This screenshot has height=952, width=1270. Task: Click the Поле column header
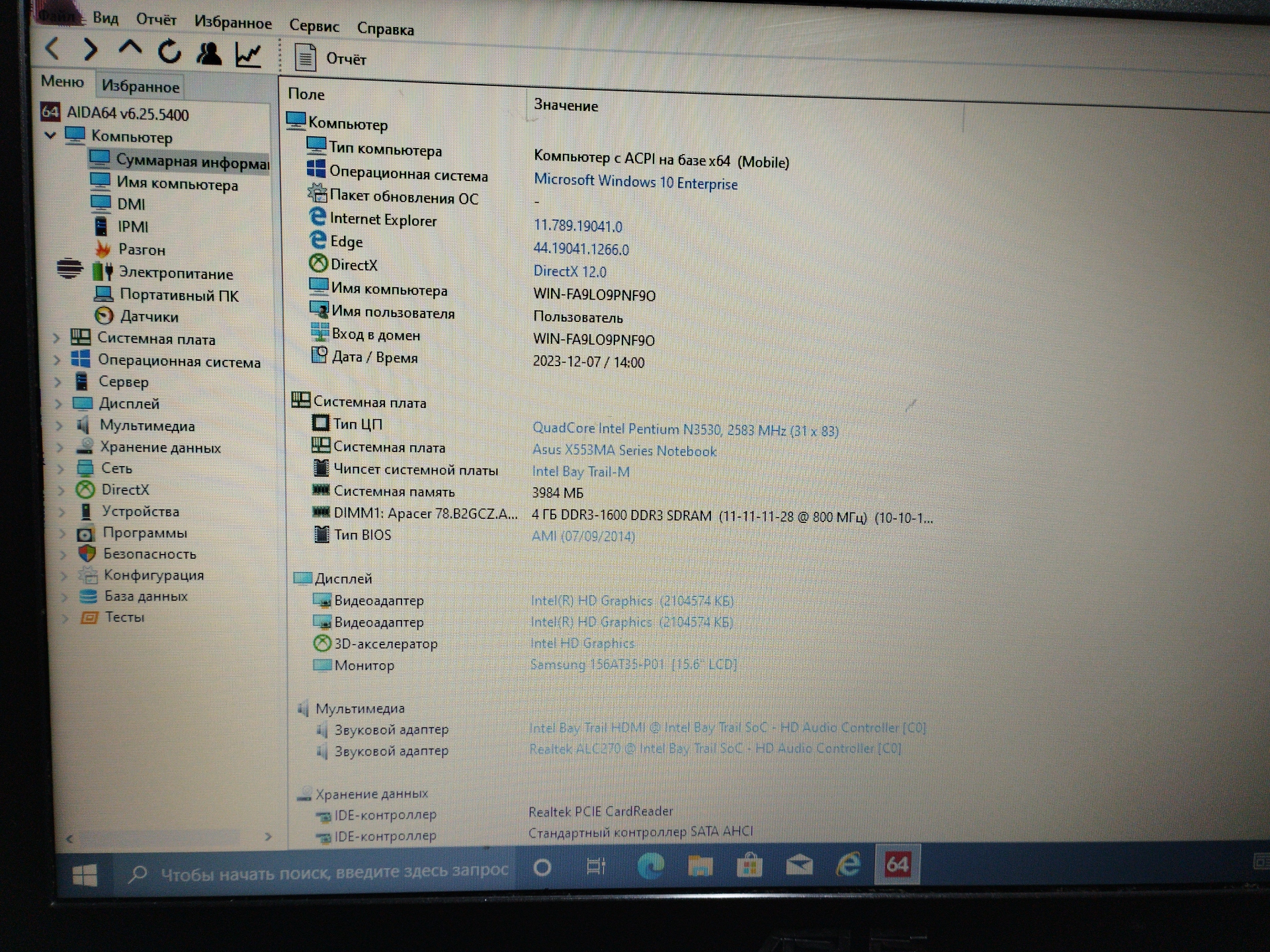click(x=306, y=95)
